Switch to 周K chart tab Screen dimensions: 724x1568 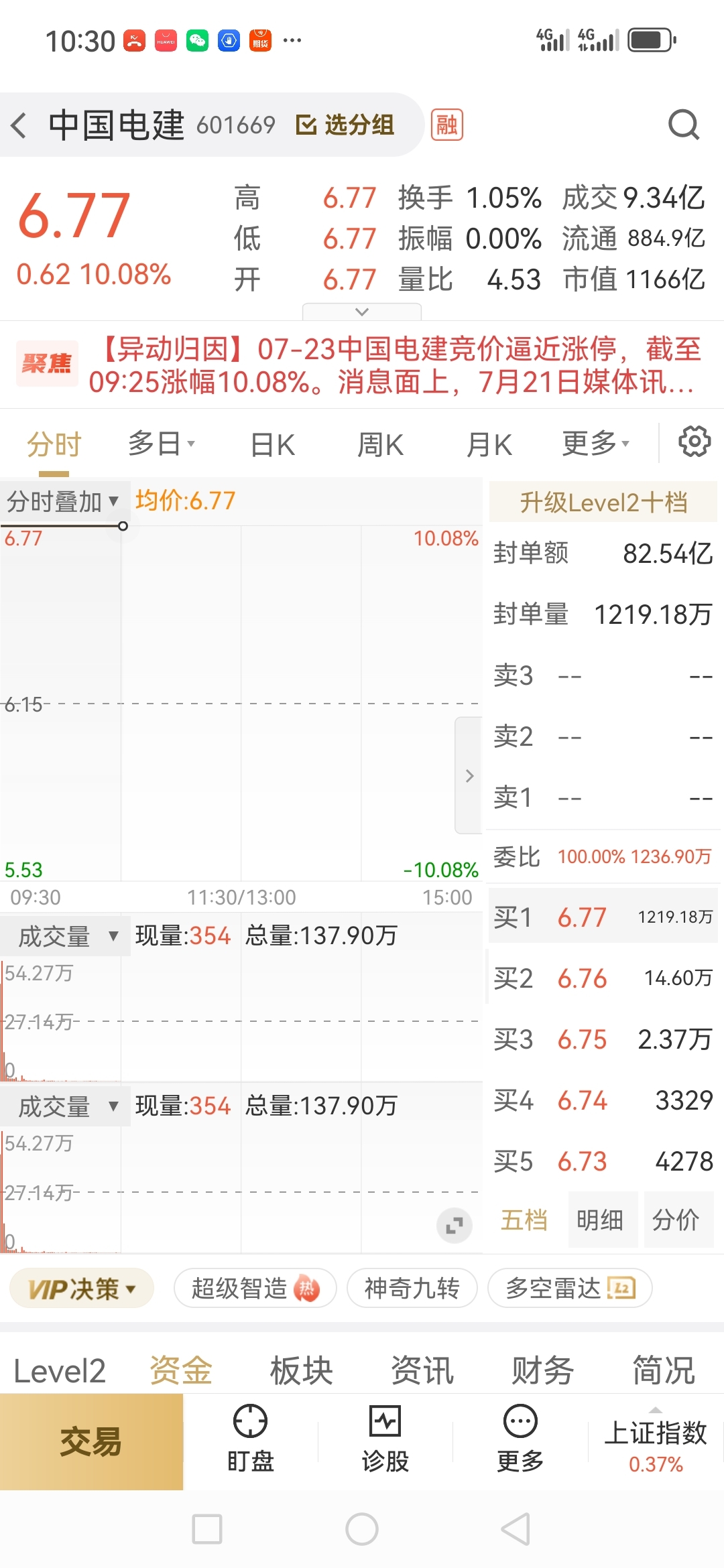pyautogui.click(x=380, y=445)
